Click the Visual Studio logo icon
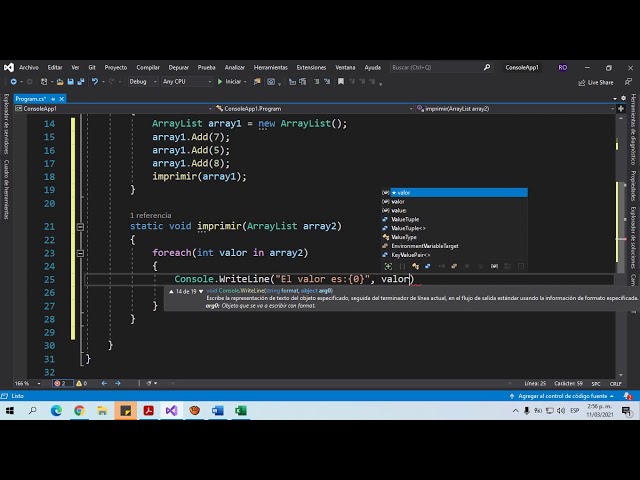The height and width of the screenshot is (480, 640). click(x=9, y=67)
